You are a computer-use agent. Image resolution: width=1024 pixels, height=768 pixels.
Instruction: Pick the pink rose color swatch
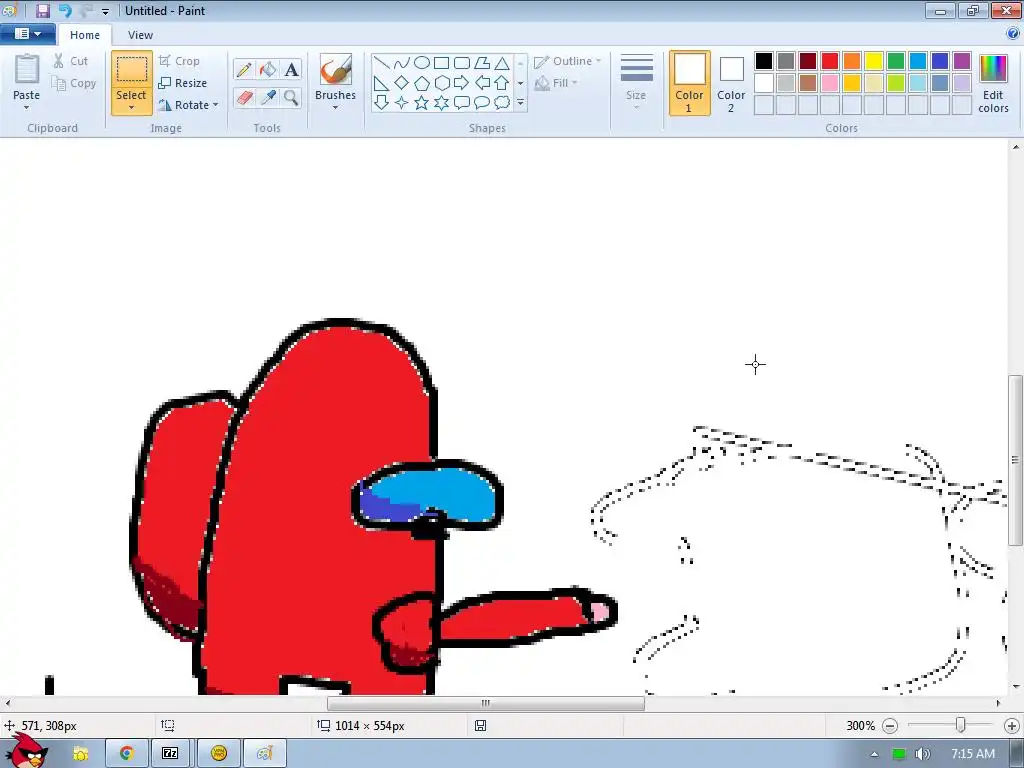click(830, 83)
